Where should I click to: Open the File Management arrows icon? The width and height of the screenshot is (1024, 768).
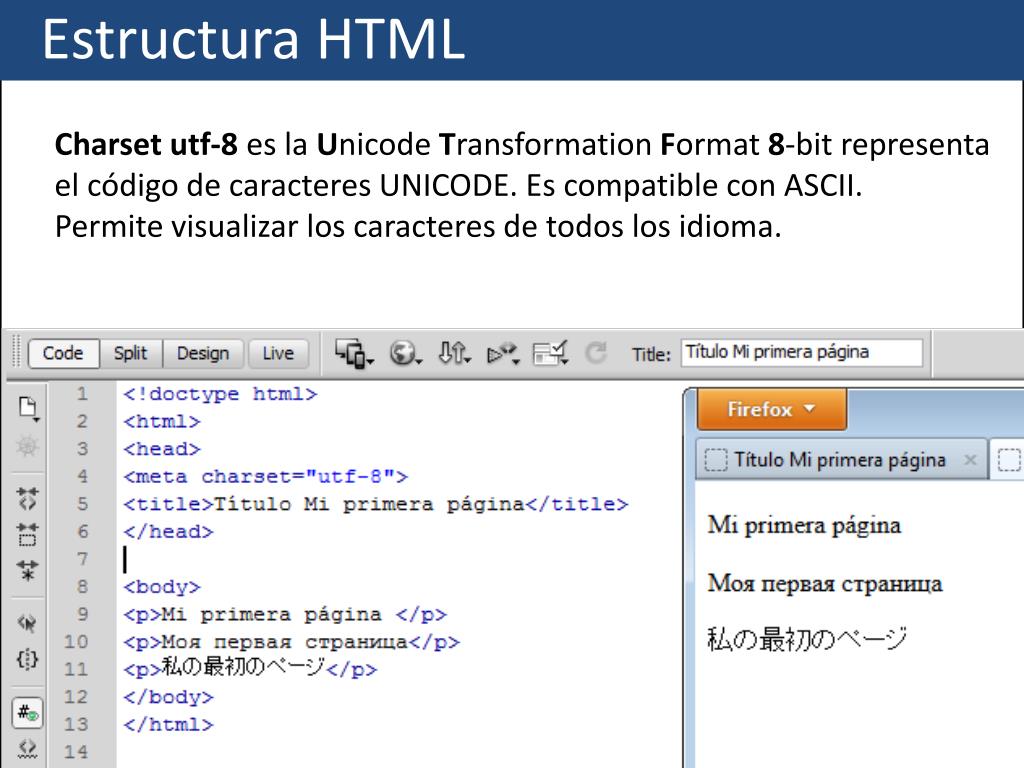pyautogui.click(x=455, y=353)
